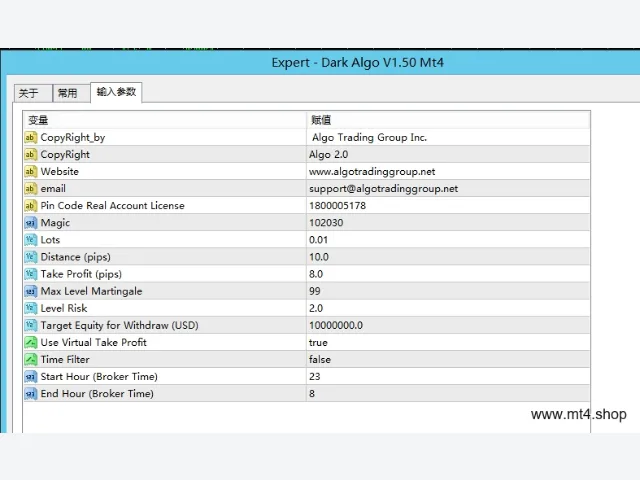Select the Start Hour value 23
640x480 pixels.
(448, 377)
